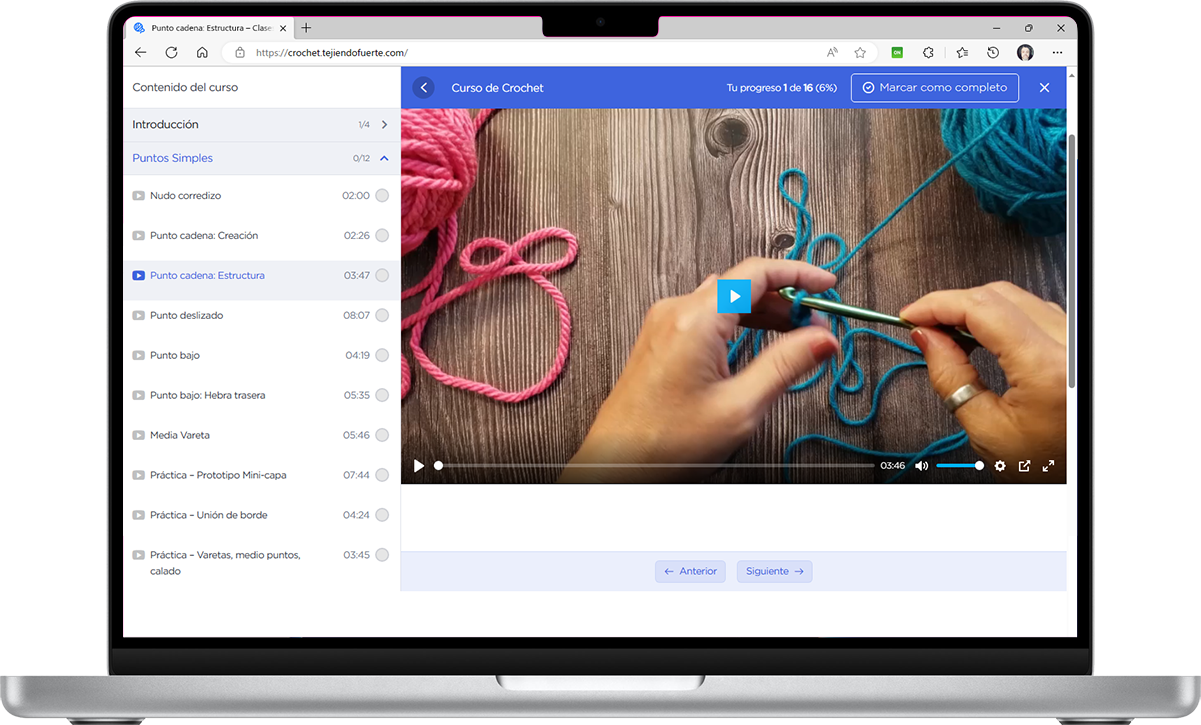Mark Nudo corredizo lesson circle complete
This screenshot has width=1201, height=725.
pos(382,196)
